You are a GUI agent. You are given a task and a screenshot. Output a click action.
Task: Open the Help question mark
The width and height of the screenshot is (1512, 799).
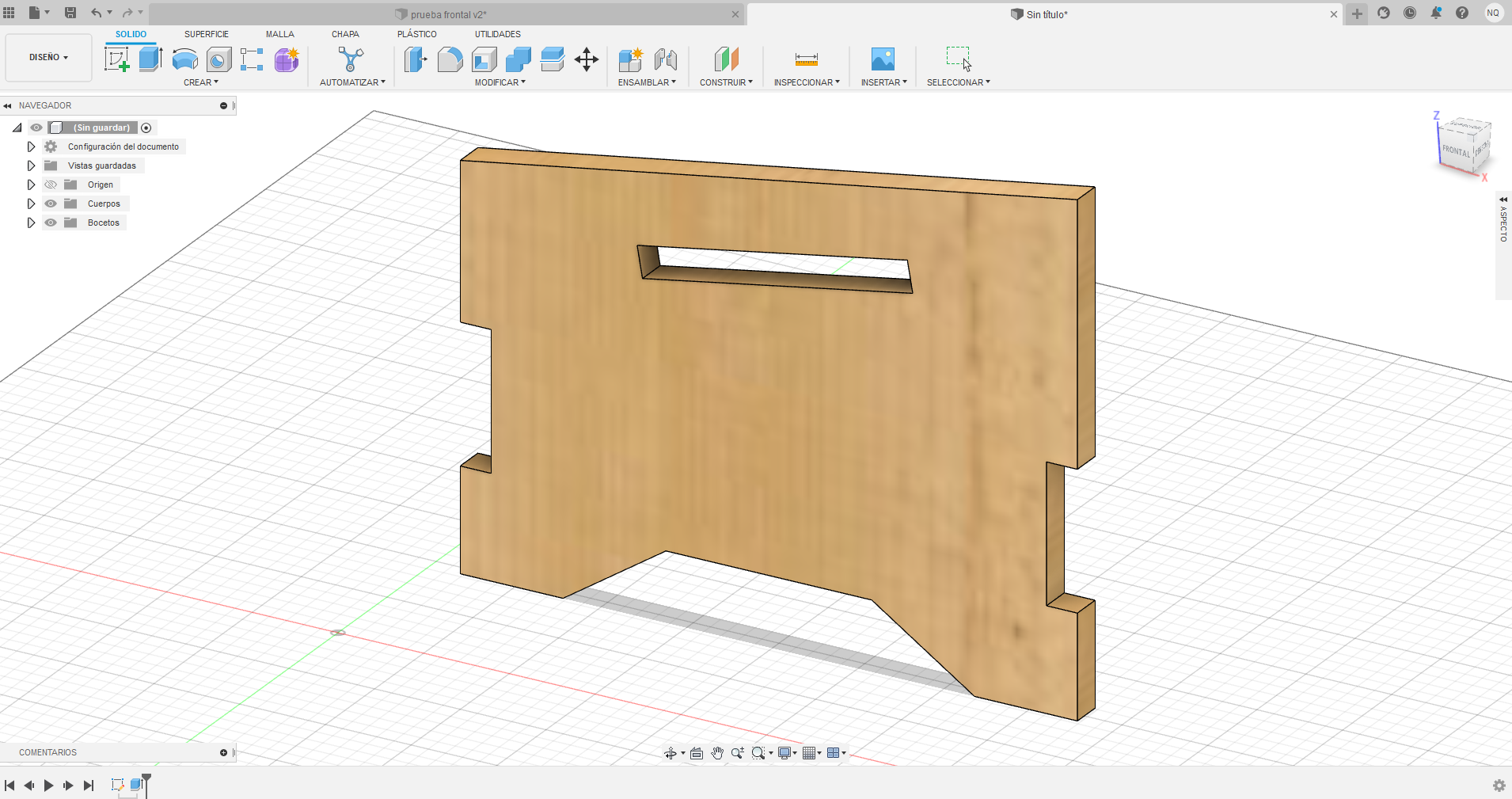click(1462, 13)
